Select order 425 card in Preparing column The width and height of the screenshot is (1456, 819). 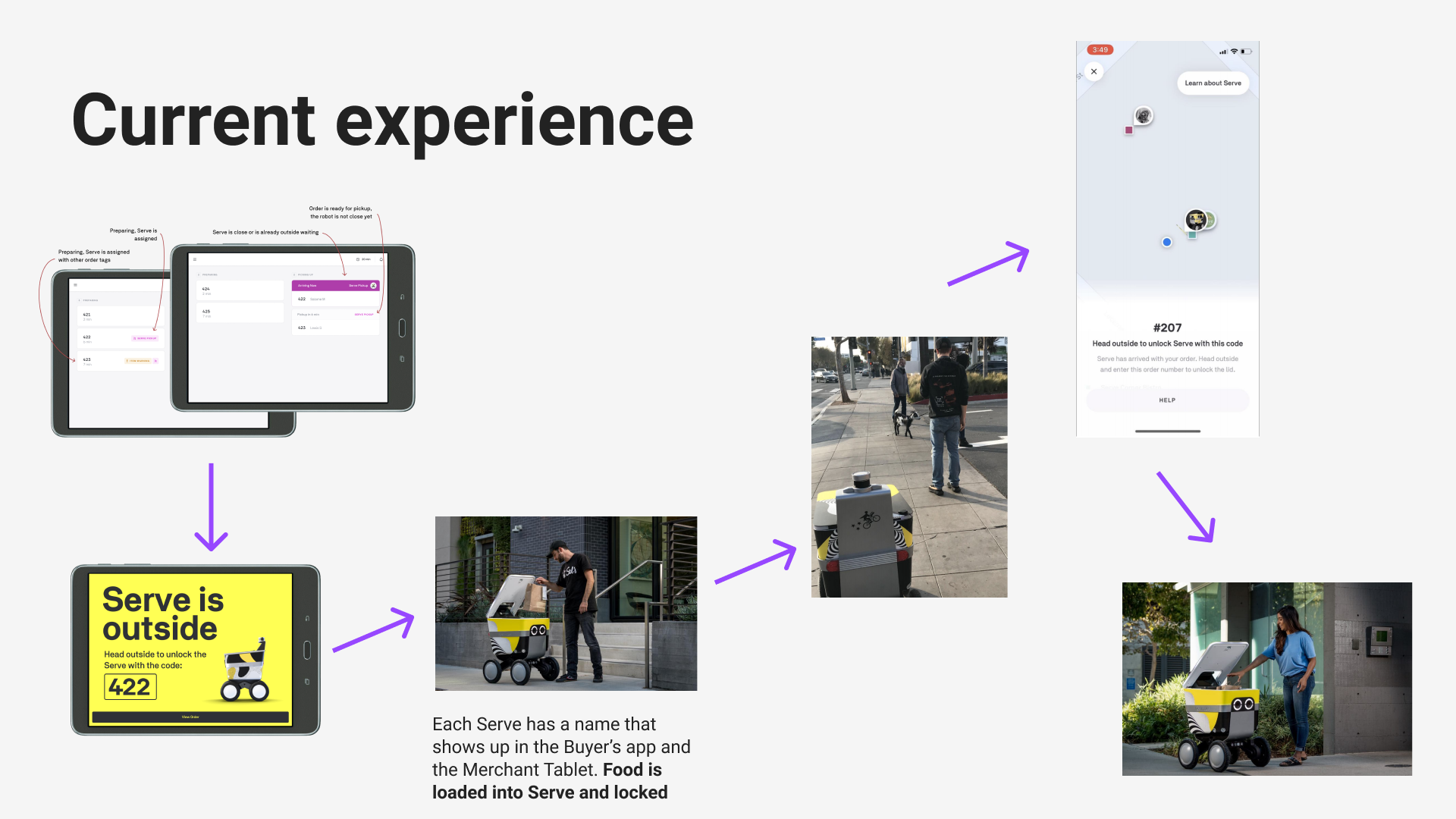pos(240,312)
